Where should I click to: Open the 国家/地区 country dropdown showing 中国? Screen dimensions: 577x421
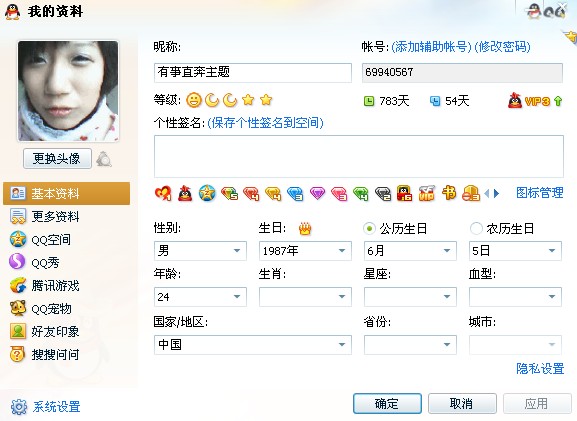pyautogui.click(x=253, y=345)
